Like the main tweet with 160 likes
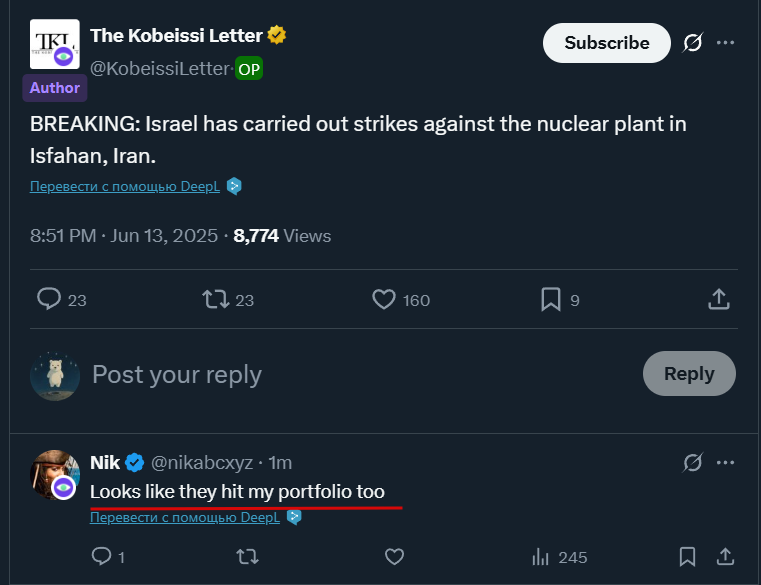This screenshot has width=761, height=585. click(383, 300)
